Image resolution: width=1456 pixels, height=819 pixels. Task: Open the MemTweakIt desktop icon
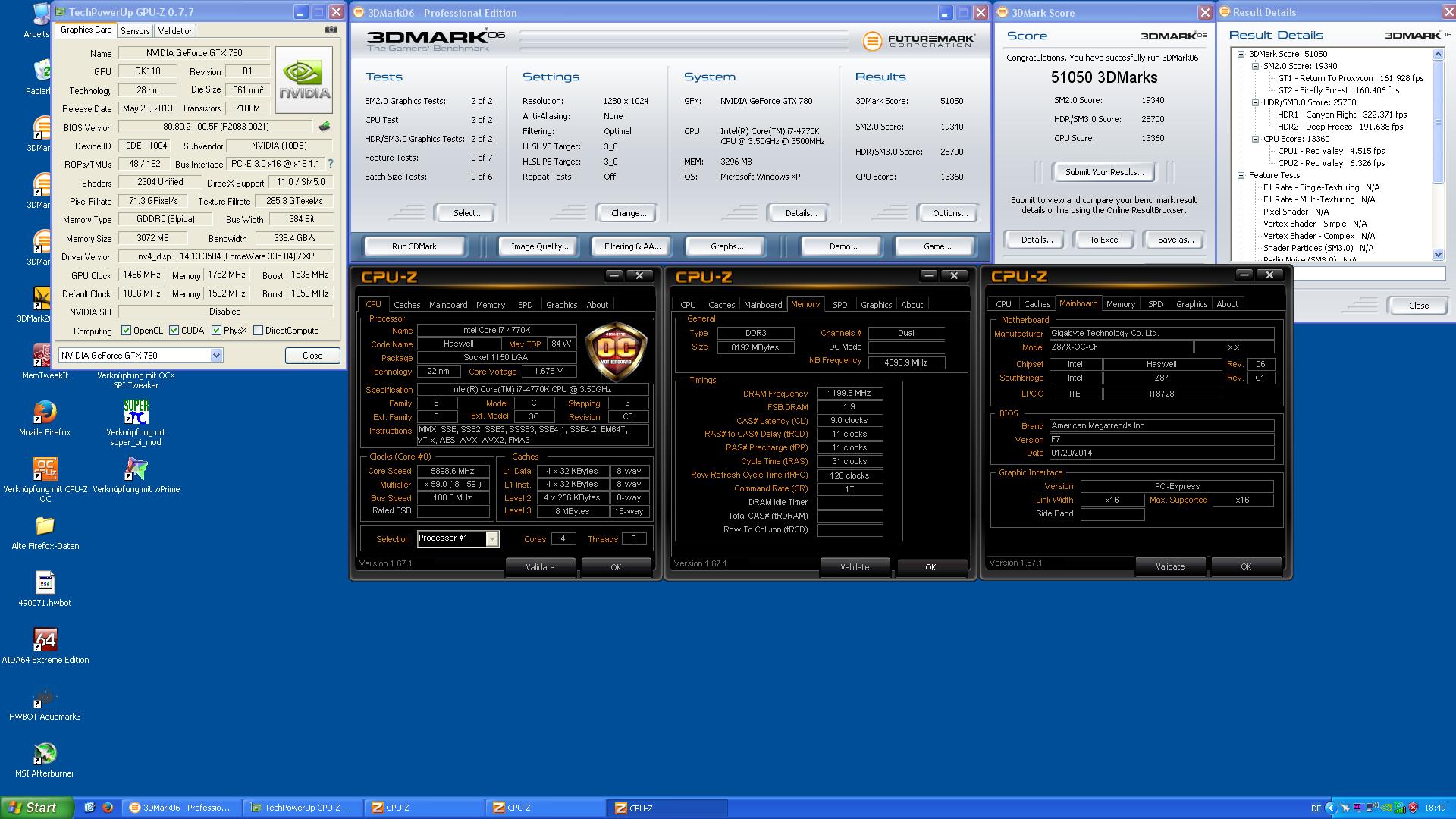click(x=45, y=355)
